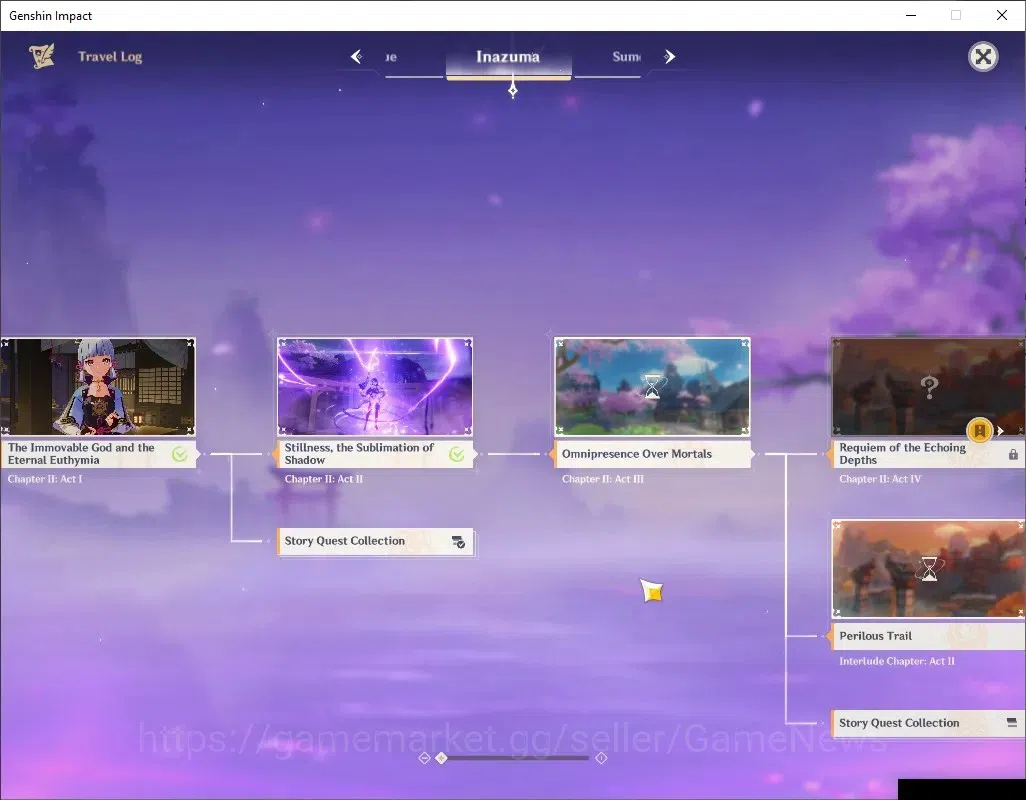
Task: Click the hourglass icon on Perilous Trail
Action: point(929,569)
